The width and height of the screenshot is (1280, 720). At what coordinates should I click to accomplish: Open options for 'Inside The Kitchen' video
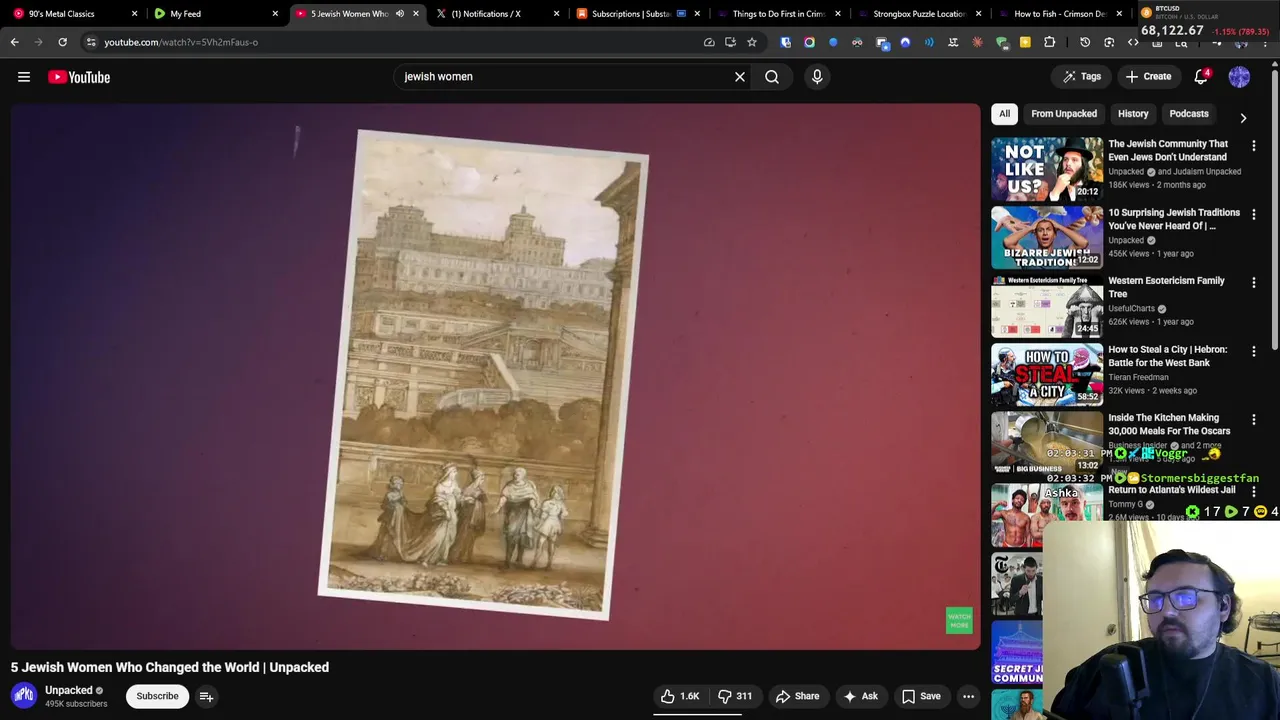(x=1254, y=420)
